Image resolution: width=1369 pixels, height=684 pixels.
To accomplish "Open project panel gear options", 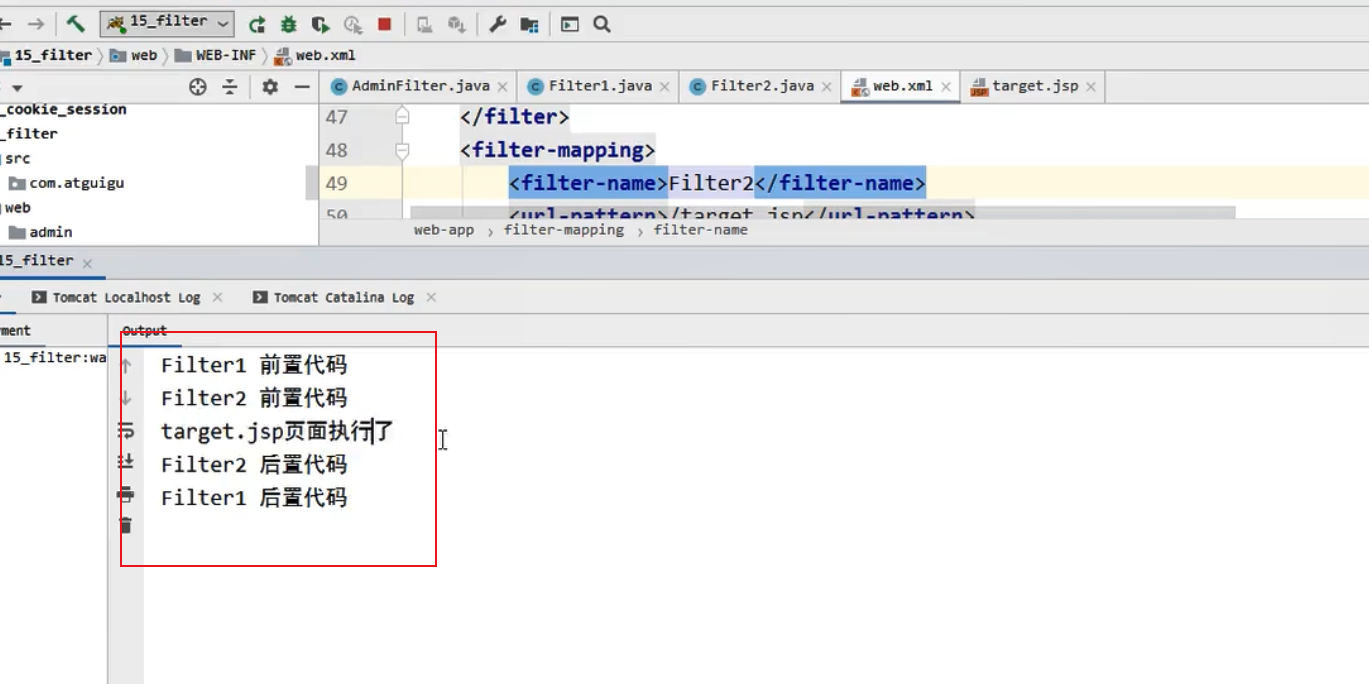I will point(270,87).
